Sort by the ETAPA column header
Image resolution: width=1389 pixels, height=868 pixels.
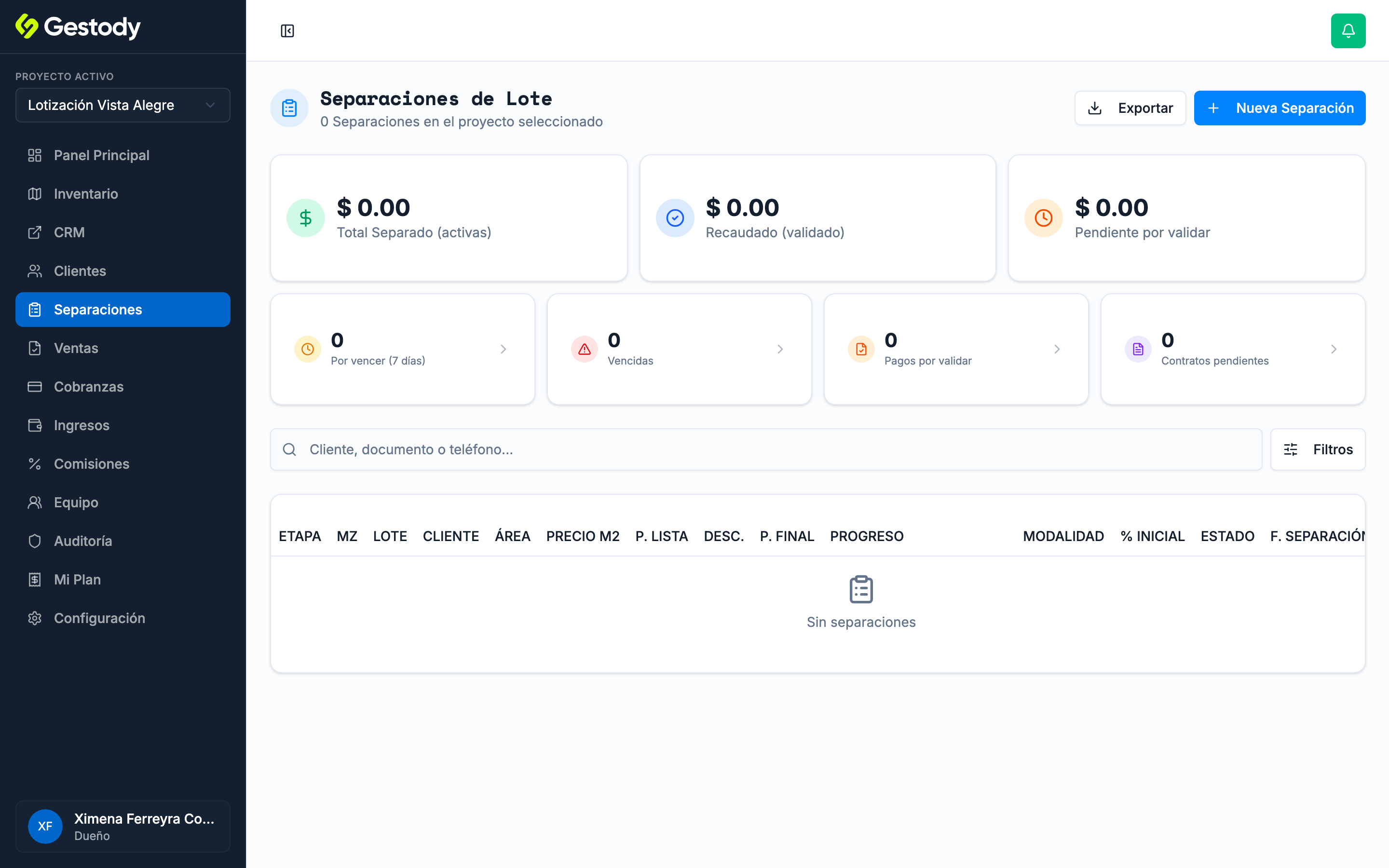click(x=300, y=536)
